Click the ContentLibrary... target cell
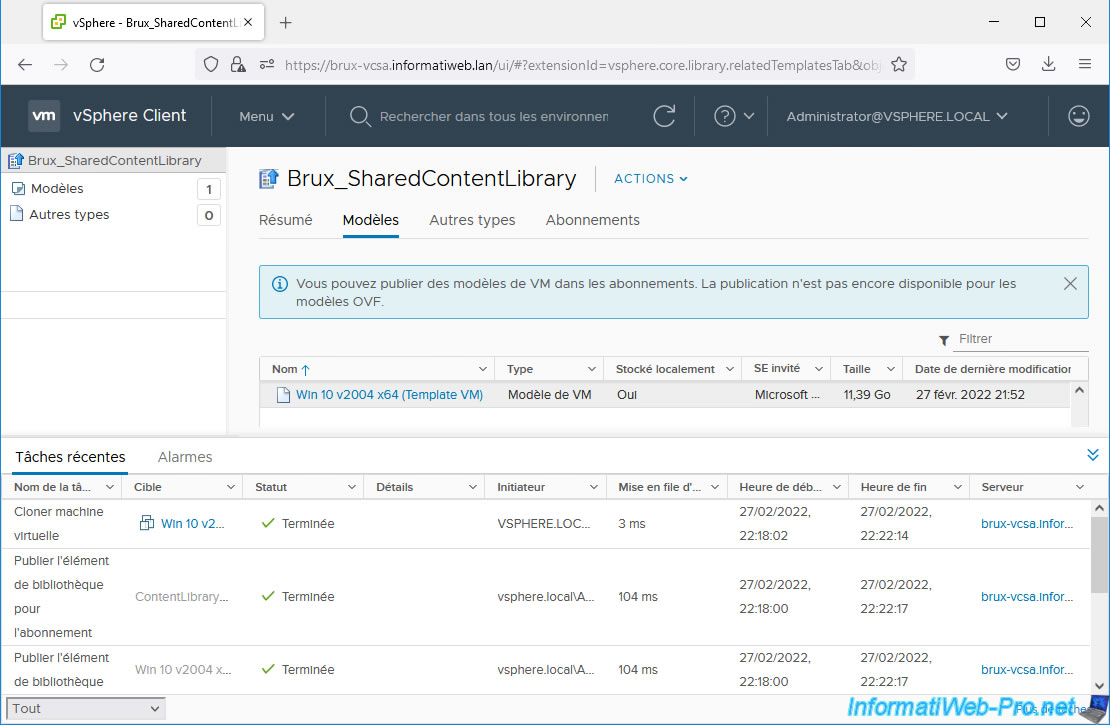 pyautogui.click(x=182, y=597)
